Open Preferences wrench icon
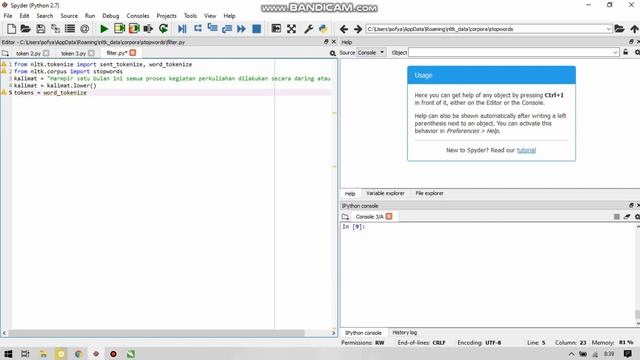This screenshot has height=360, width=640. click(309, 29)
